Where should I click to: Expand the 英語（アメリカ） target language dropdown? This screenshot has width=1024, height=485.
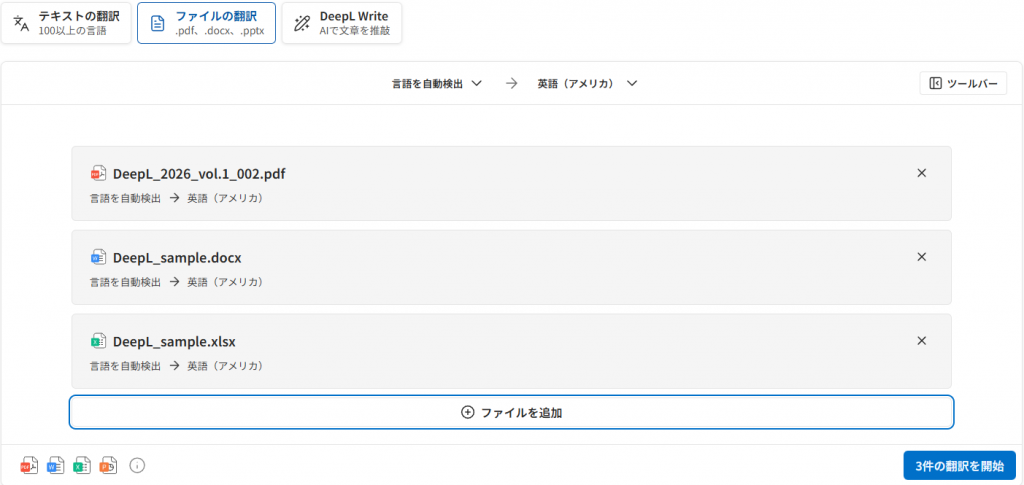[587, 84]
